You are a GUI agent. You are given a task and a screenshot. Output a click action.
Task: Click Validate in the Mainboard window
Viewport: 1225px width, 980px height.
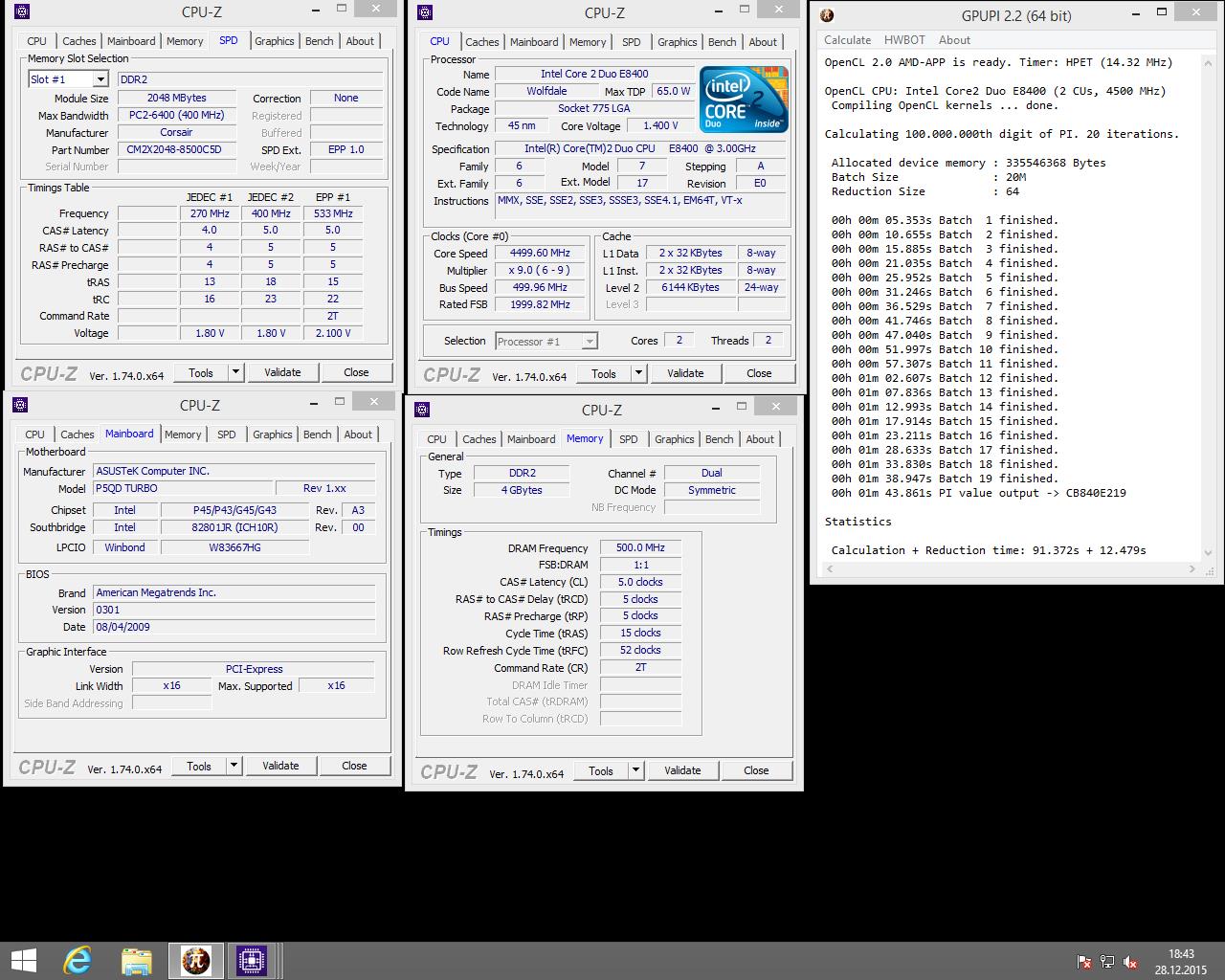click(280, 766)
